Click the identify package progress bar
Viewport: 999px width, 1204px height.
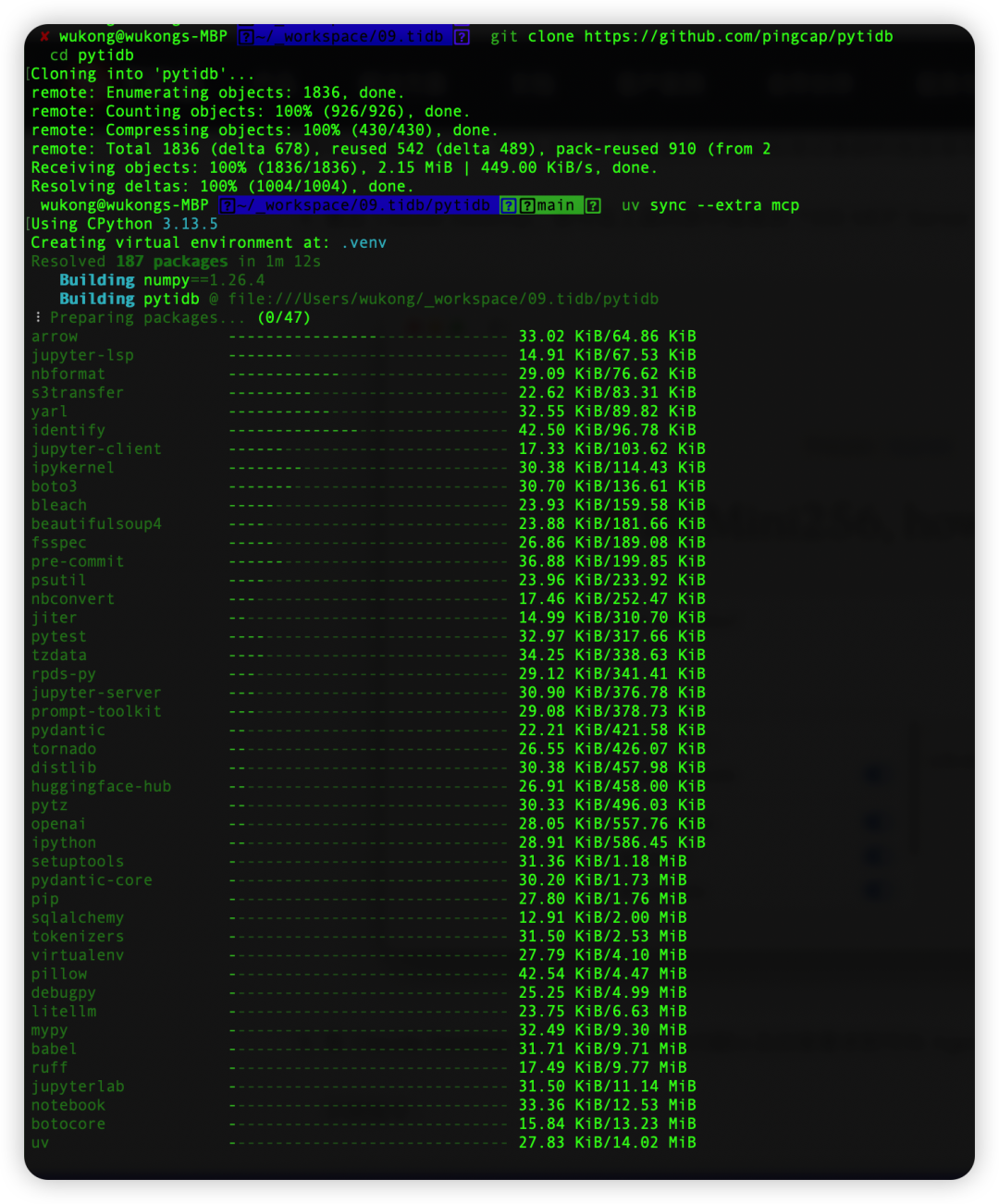368,430
